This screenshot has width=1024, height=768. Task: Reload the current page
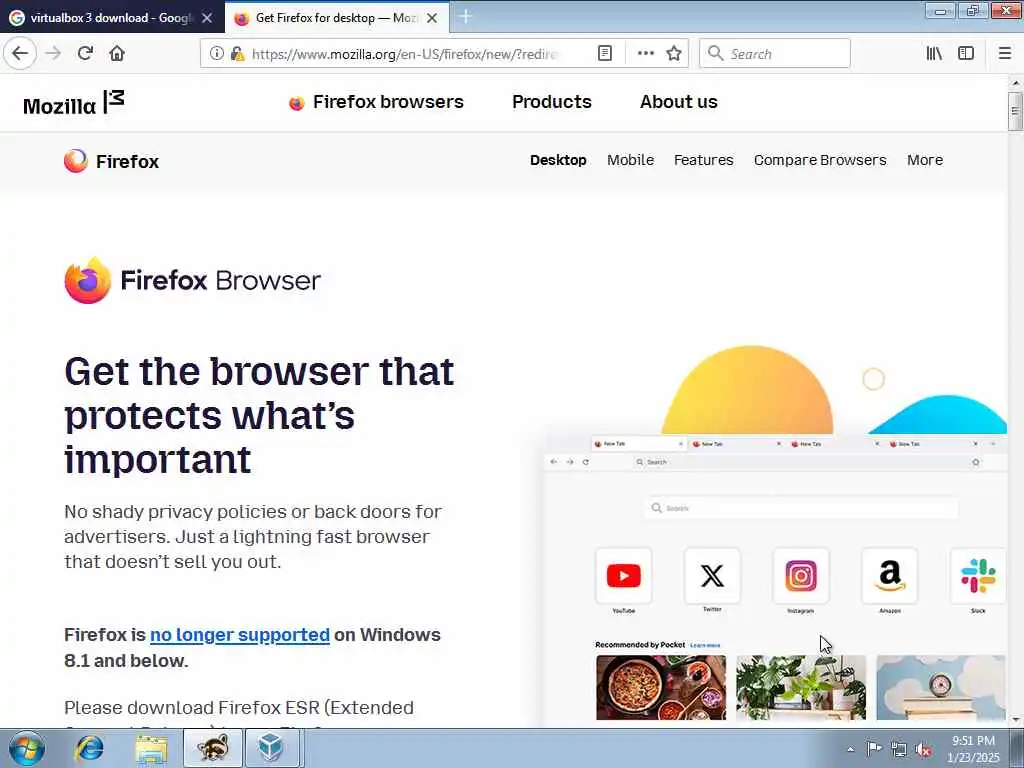point(86,54)
